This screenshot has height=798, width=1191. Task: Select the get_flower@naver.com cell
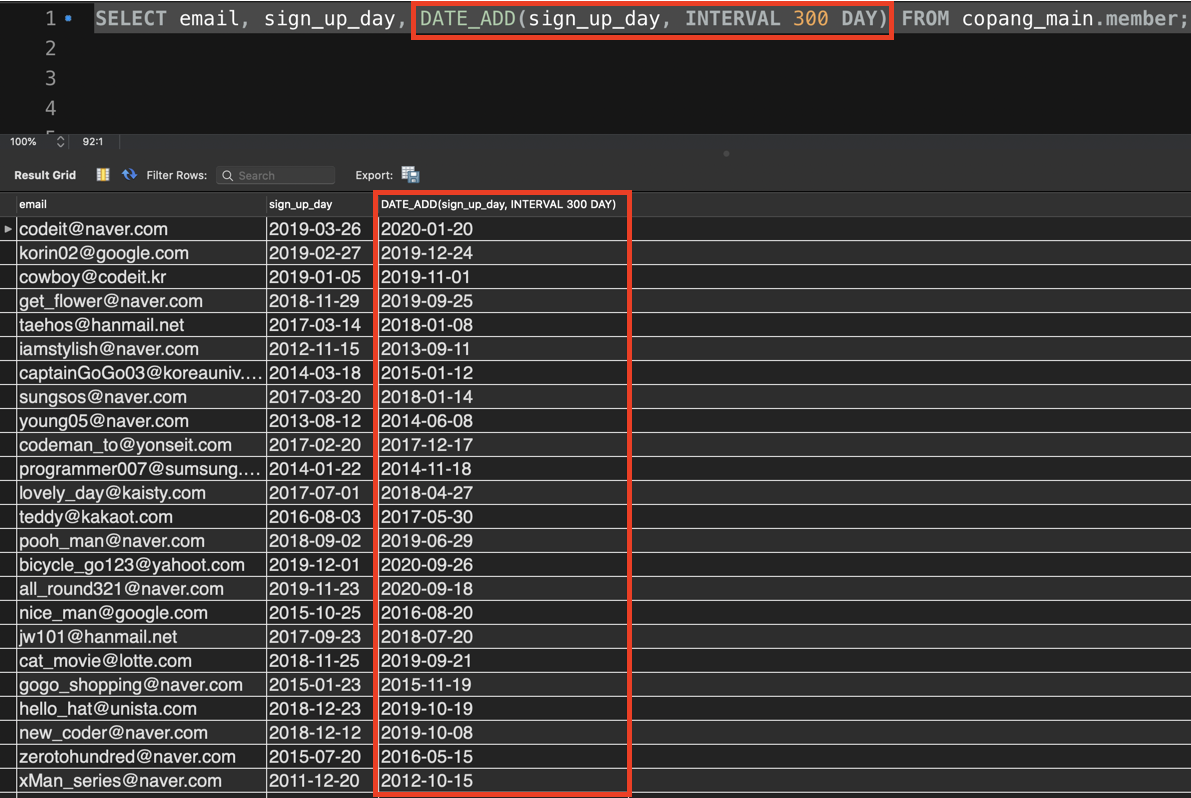pyautogui.click(x=141, y=301)
